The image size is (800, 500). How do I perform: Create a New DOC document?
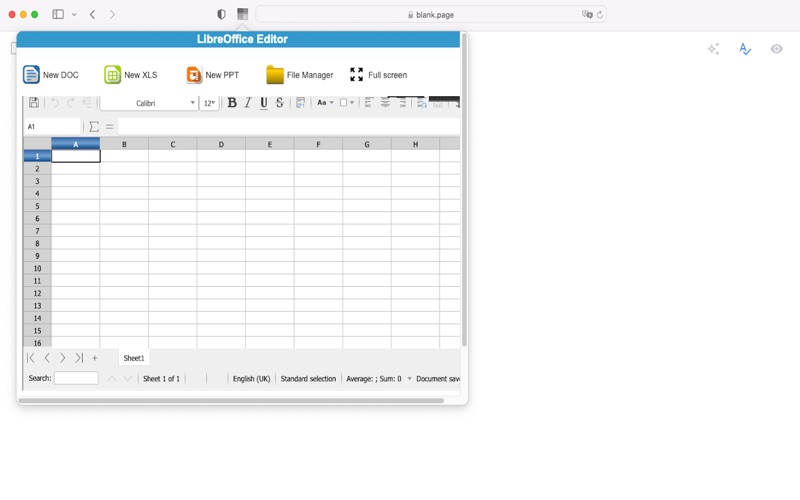click(51, 75)
